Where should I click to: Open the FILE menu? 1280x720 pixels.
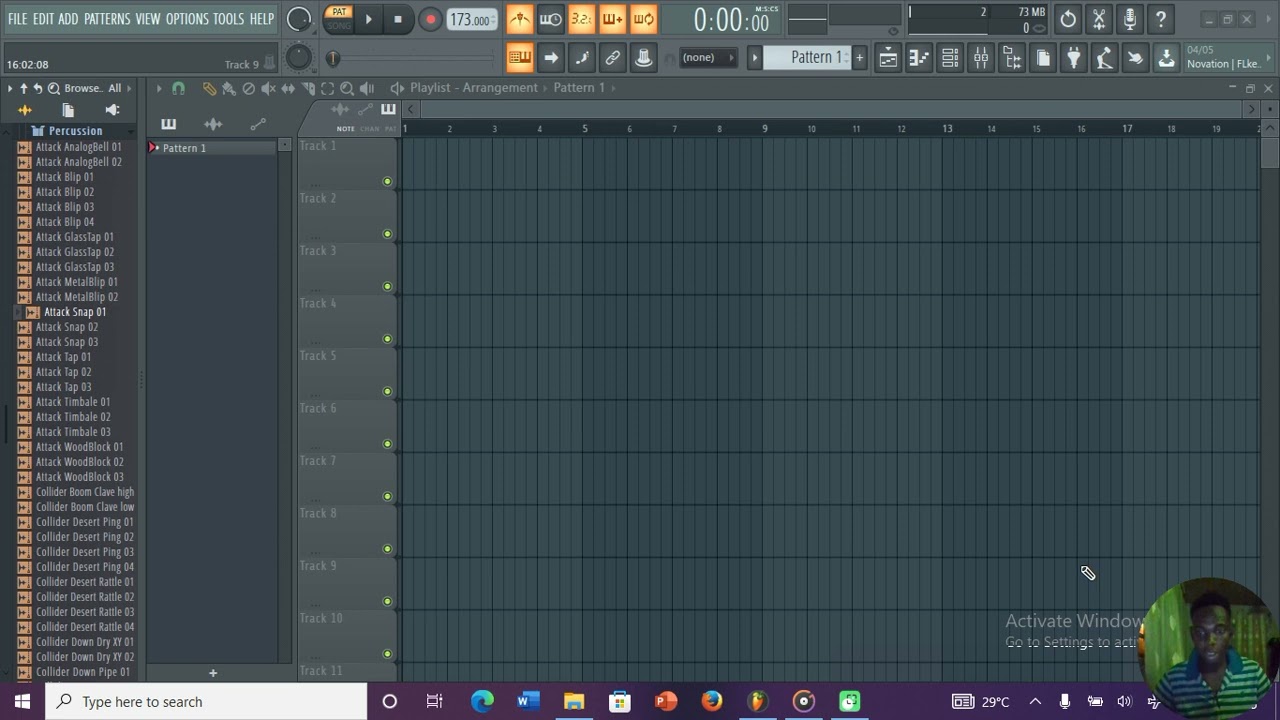click(18, 19)
